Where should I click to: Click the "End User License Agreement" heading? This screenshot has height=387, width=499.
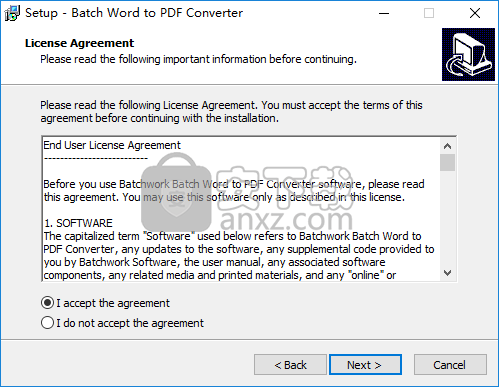pos(112,145)
